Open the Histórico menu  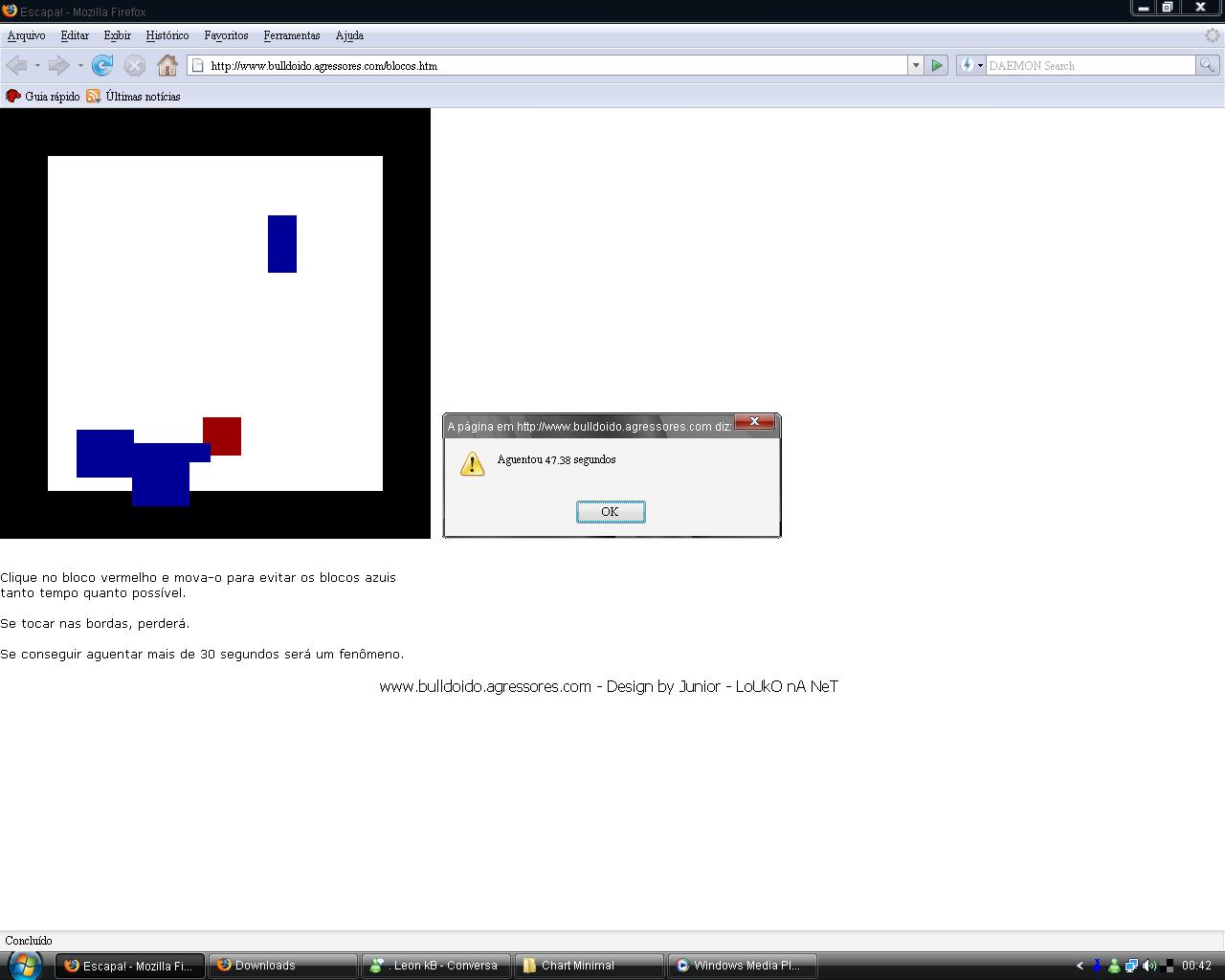coord(167,35)
